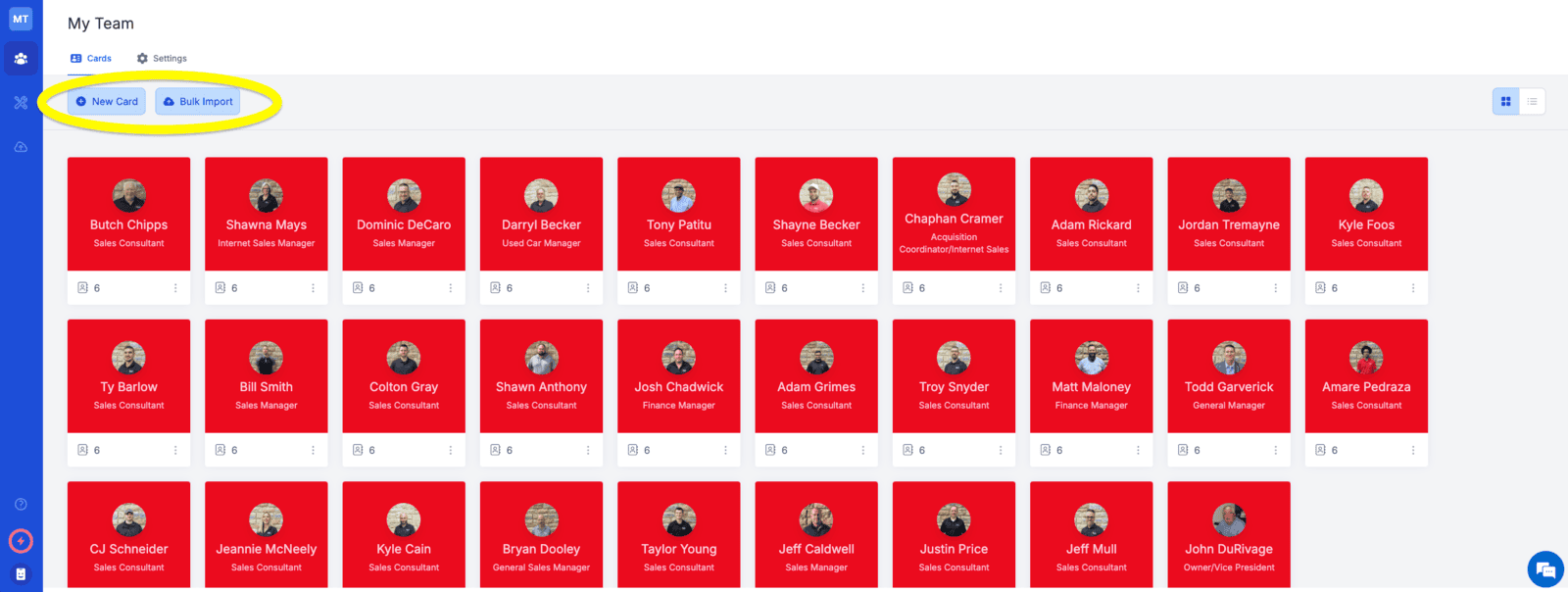Viewport: 1568px width, 592px height.
Task: Open the tools icon in sidebar
Action: point(21,103)
